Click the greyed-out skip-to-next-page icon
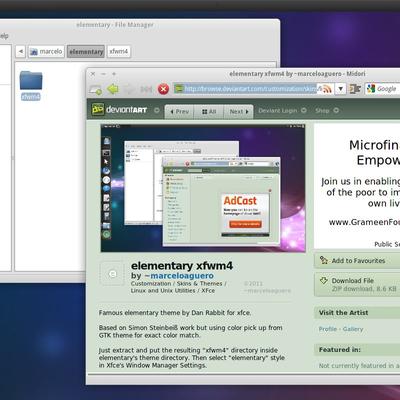 pyautogui.click(x=146, y=89)
